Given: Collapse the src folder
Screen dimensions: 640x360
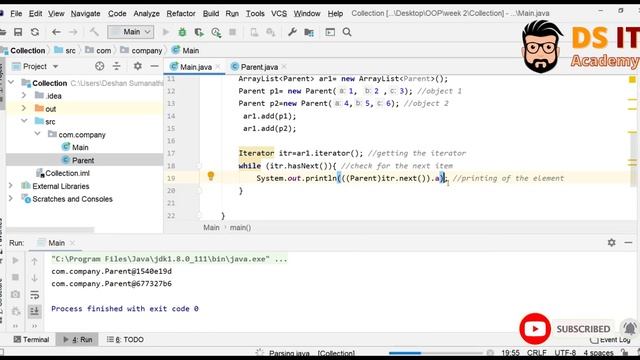Looking at the screenshot, I should coord(24,121).
